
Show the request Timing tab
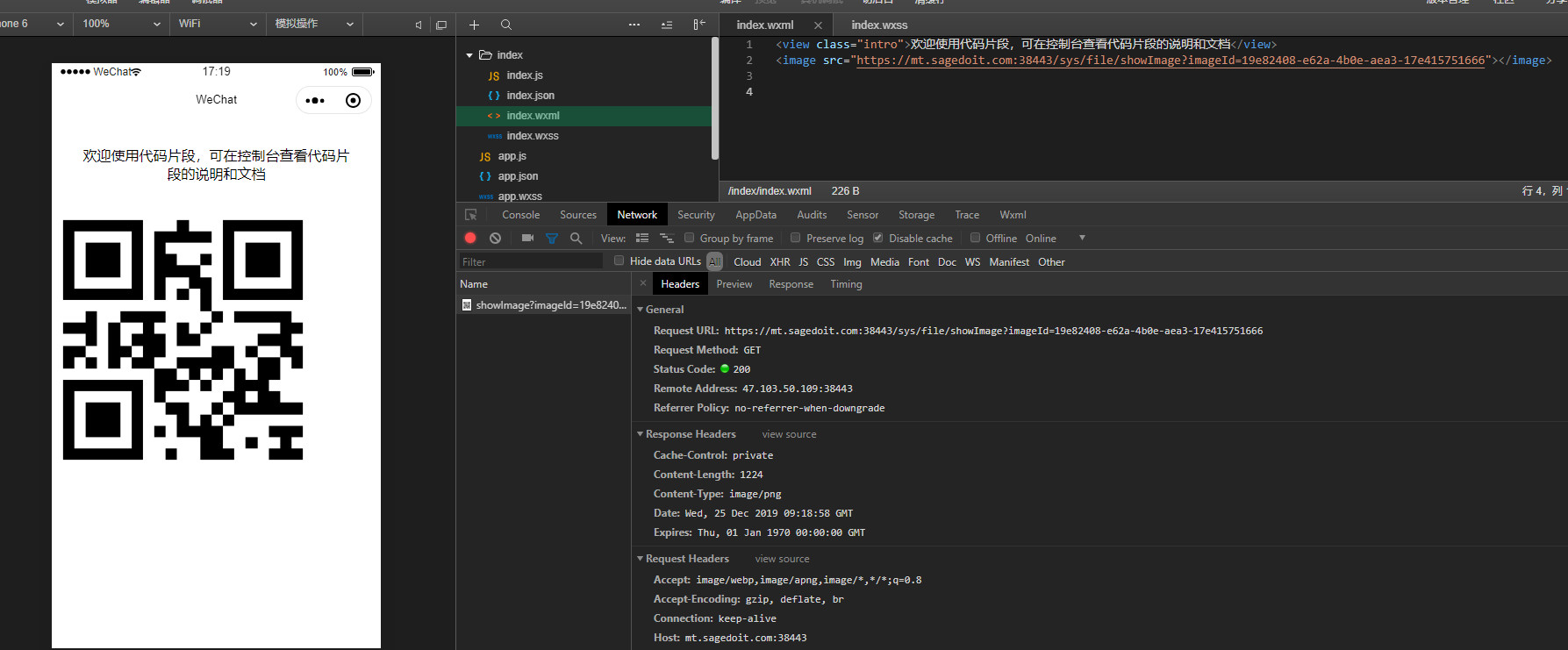pyautogui.click(x=846, y=284)
